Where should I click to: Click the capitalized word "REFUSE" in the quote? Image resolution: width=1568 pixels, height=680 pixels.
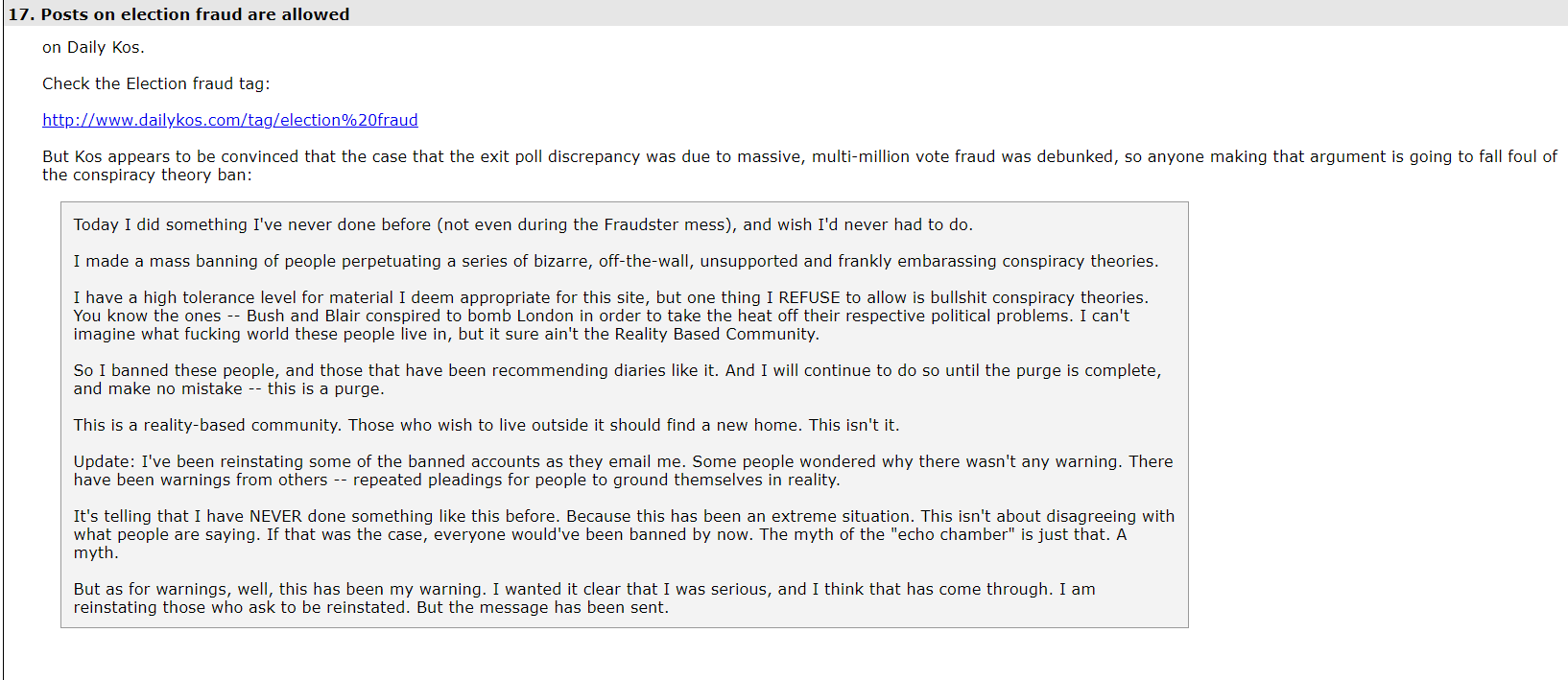click(809, 297)
